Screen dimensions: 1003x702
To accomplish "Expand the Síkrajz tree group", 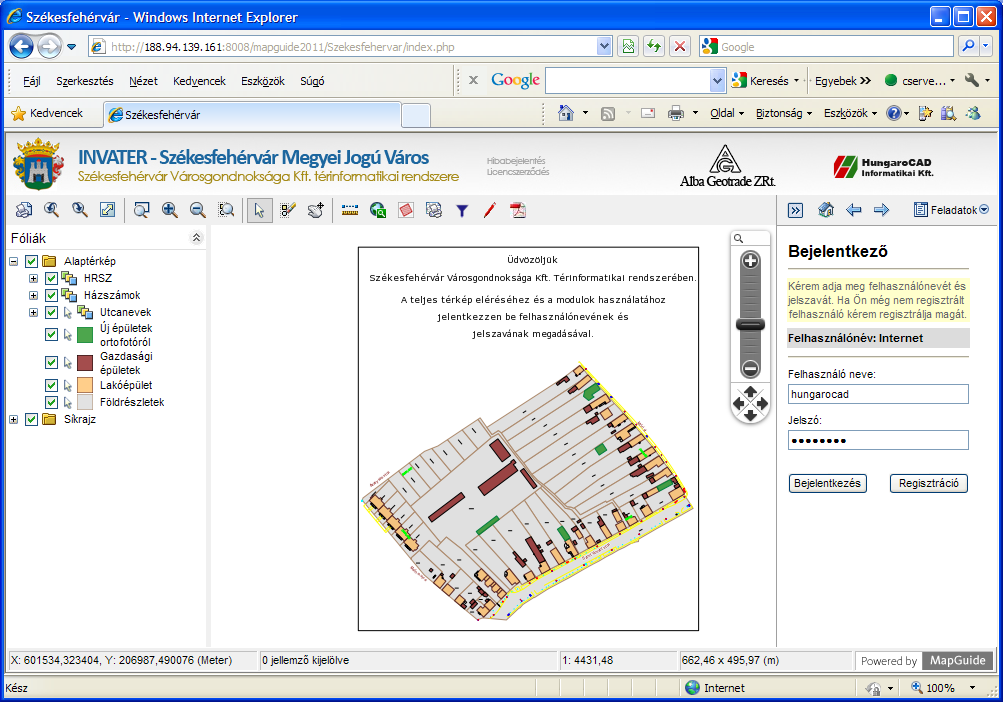I will [13, 419].
